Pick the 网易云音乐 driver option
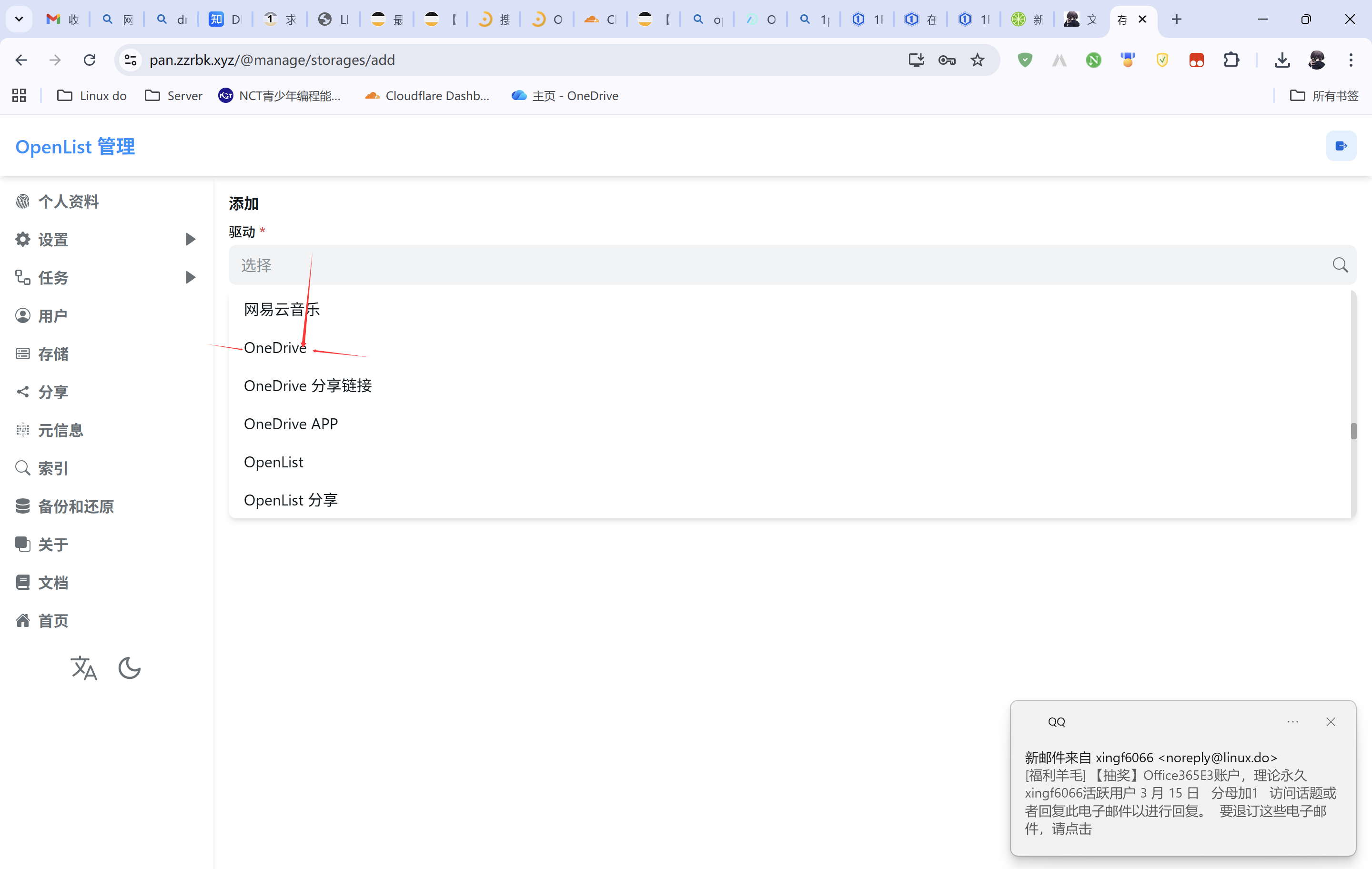 click(x=282, y=309)
